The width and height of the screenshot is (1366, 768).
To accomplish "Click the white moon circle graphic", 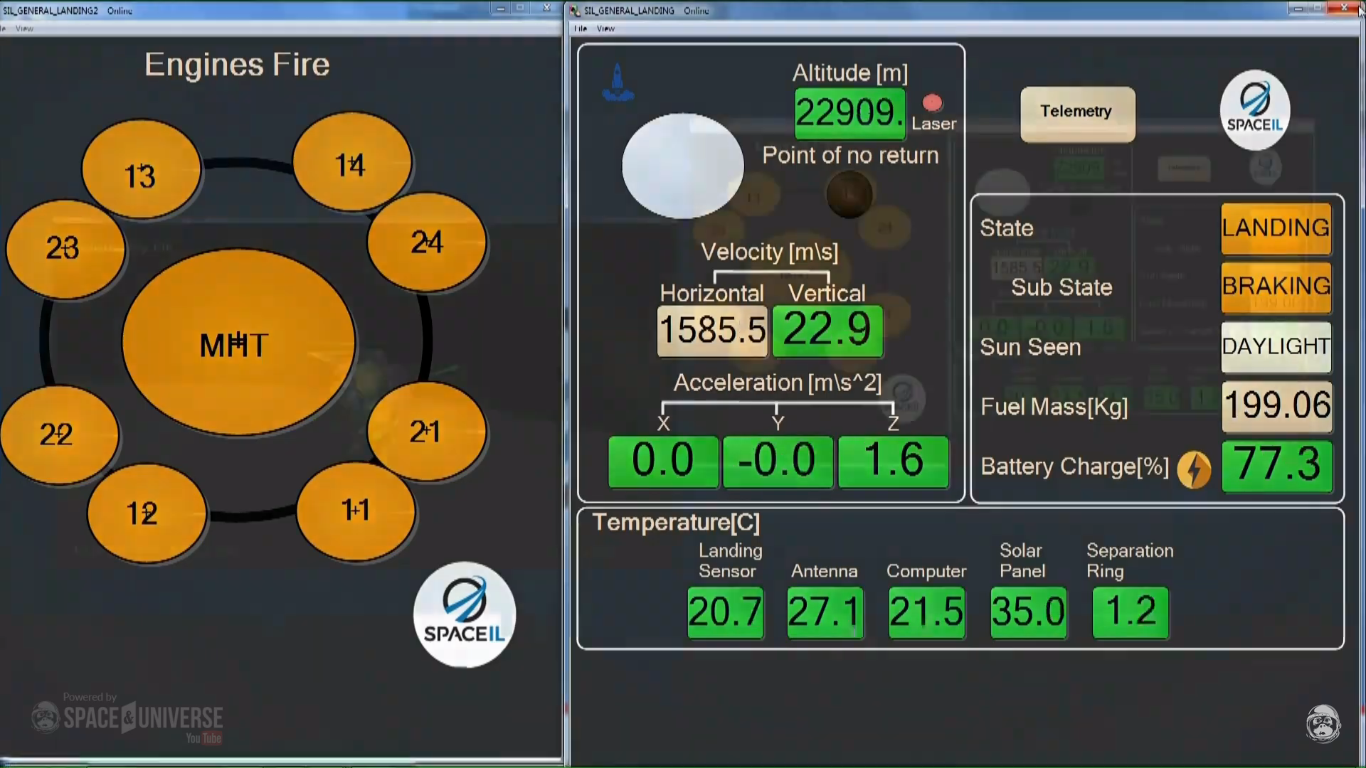I will coord(683,166).
